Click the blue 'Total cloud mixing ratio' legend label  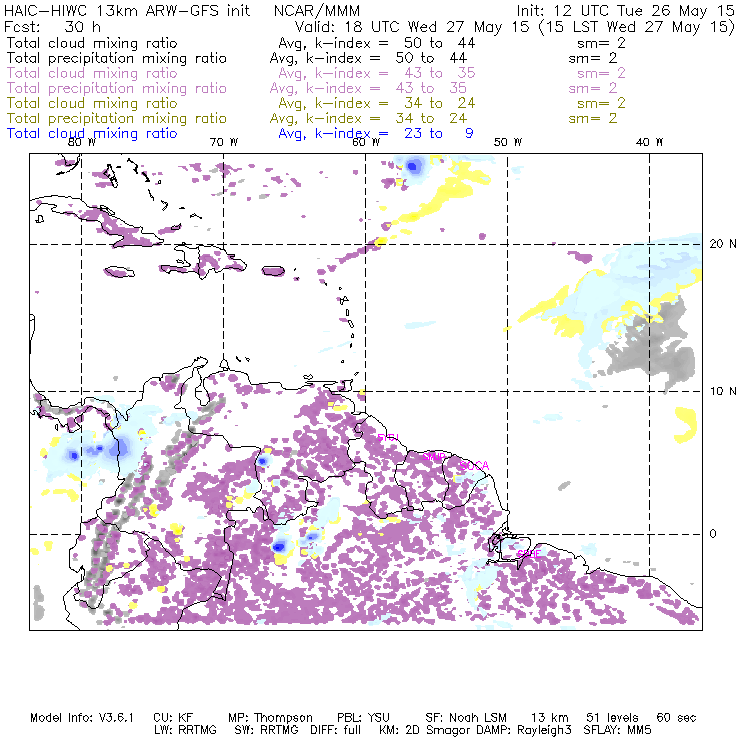92,134
